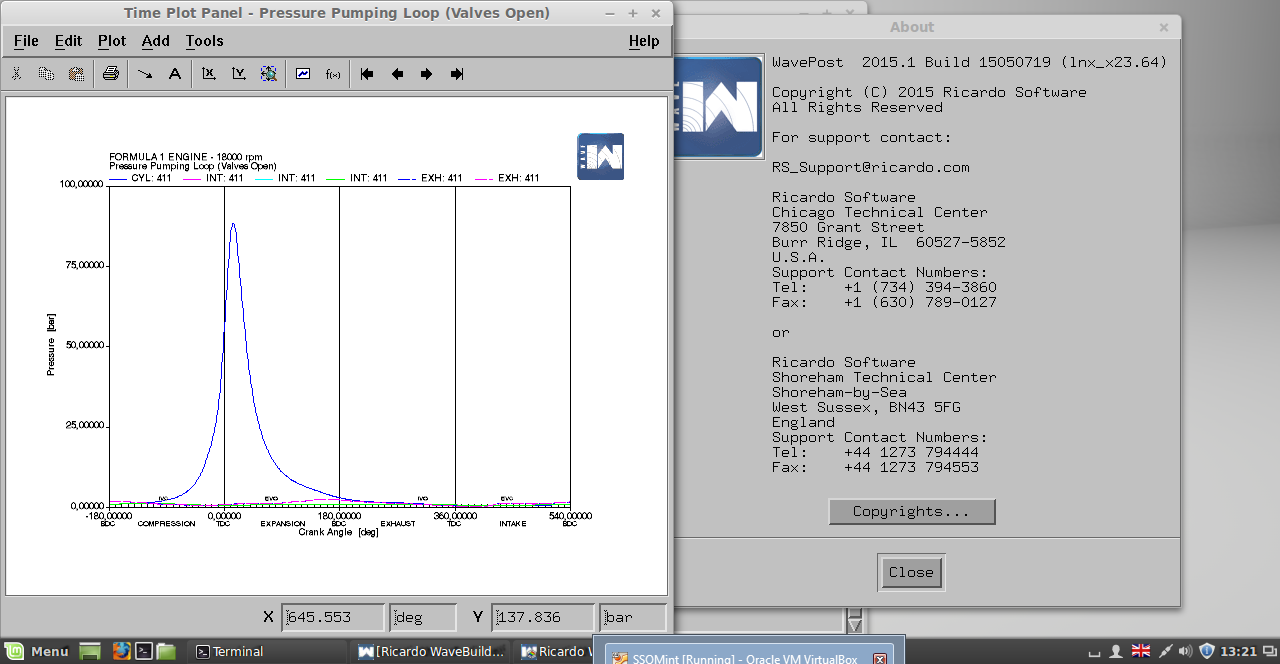Viewport: 1280px width, 664px height.
Task: Click the X unit field showing deg
Action: click(x=423, y=617)
